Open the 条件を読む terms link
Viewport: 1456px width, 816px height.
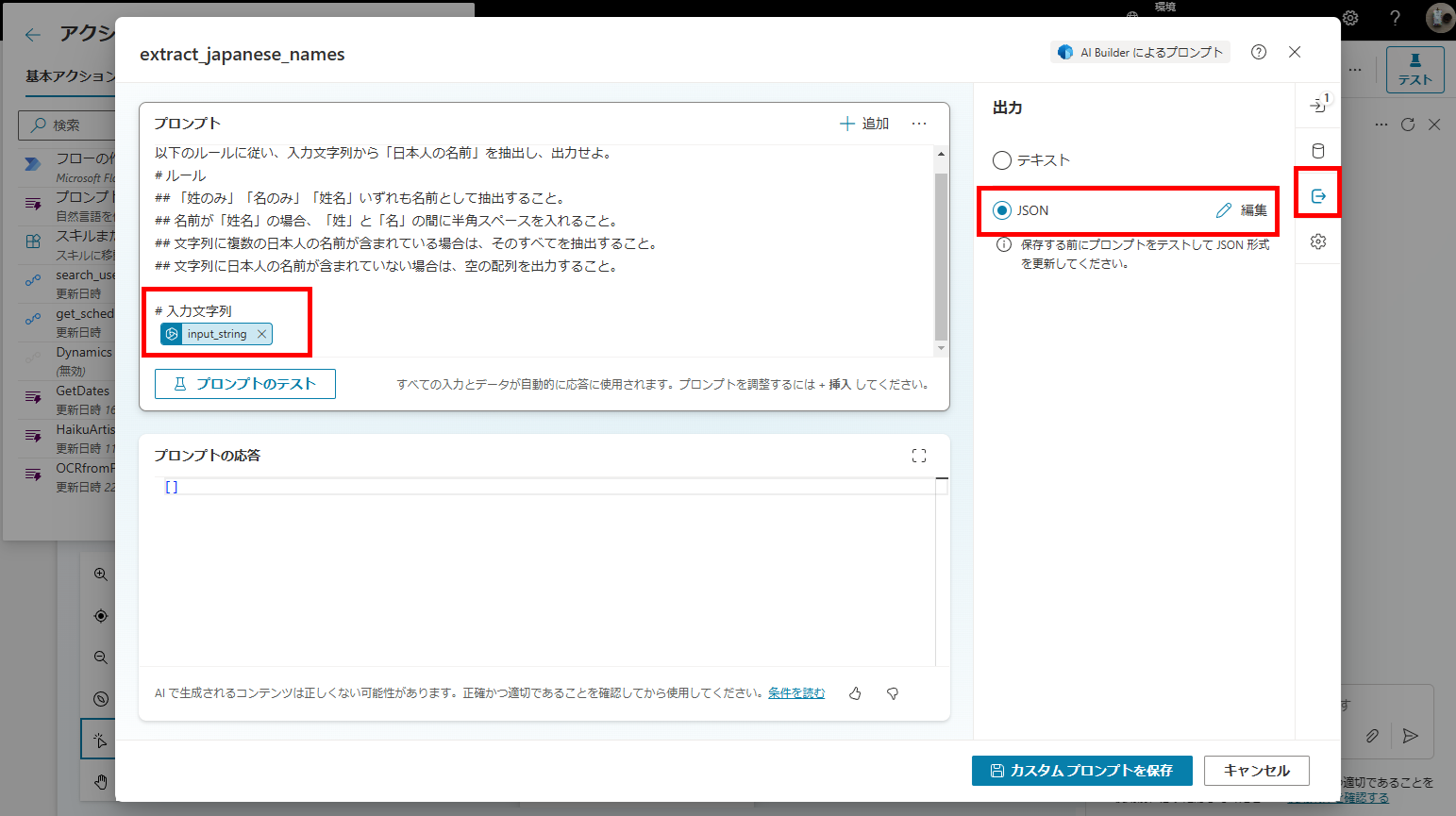coord(796,693)
